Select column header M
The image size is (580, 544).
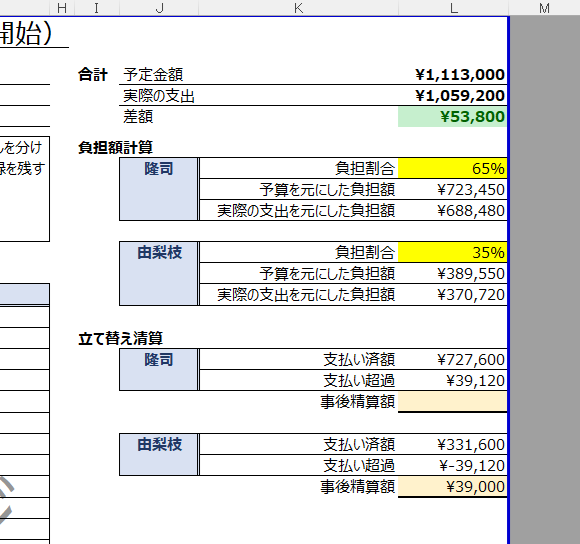[544, 7]
